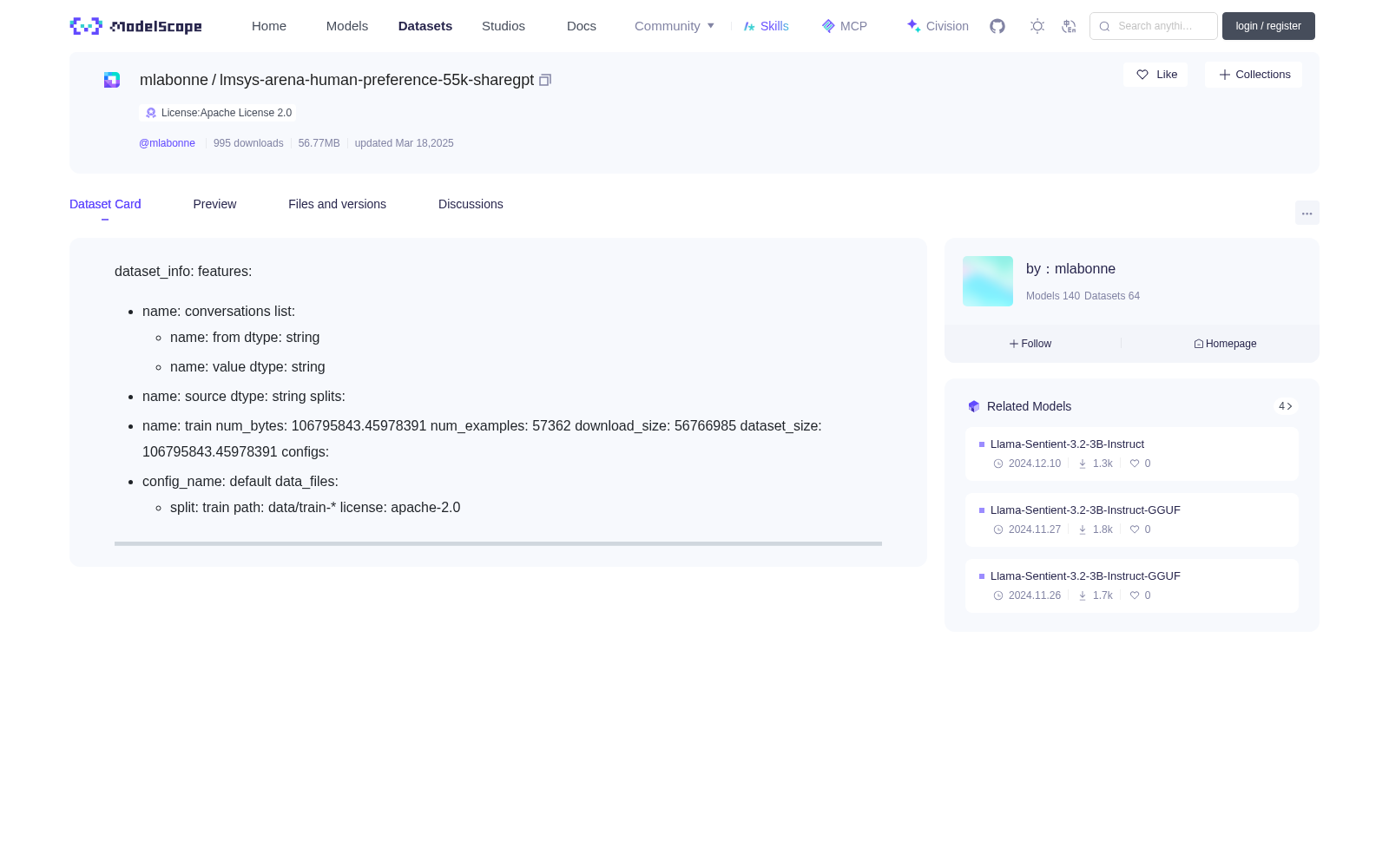Image resolution: width=1389 pixels, height=868 pixels.
Task: Click the 'License:Apache License 2.0' label
Action: 227,113
